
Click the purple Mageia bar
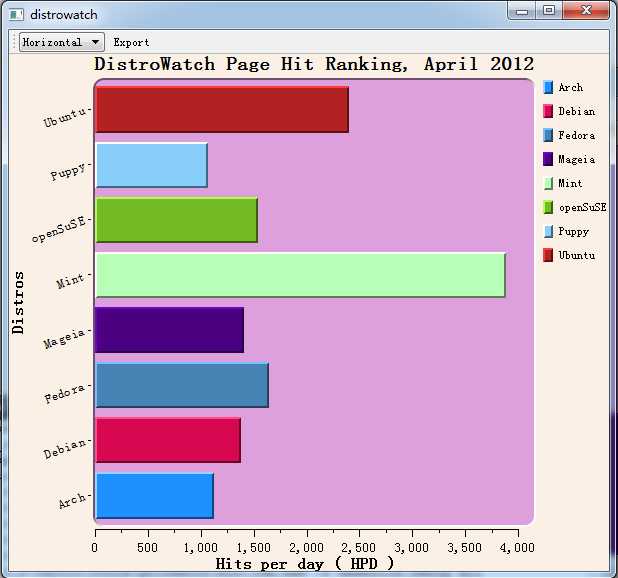click(170, 330)
